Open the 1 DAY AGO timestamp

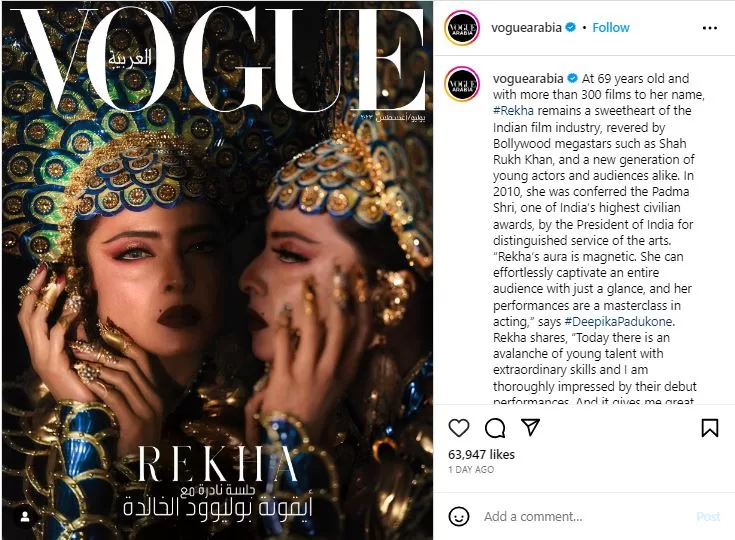(471, 470)
